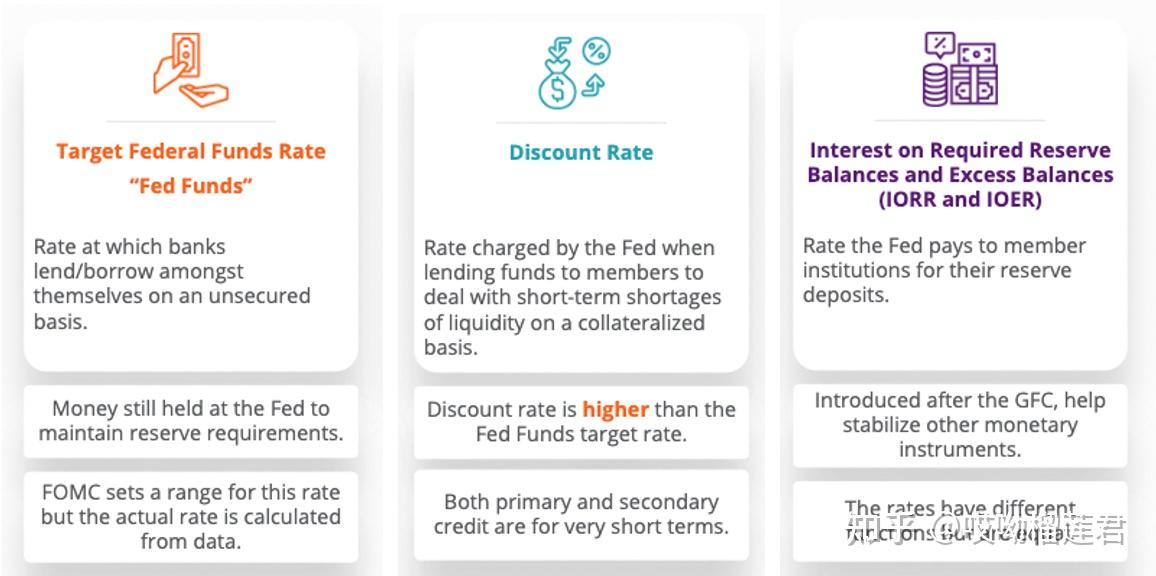Open the 'FOMC sets a range' box
This screenshot has width=1156, height=576.
pos(191,517)
